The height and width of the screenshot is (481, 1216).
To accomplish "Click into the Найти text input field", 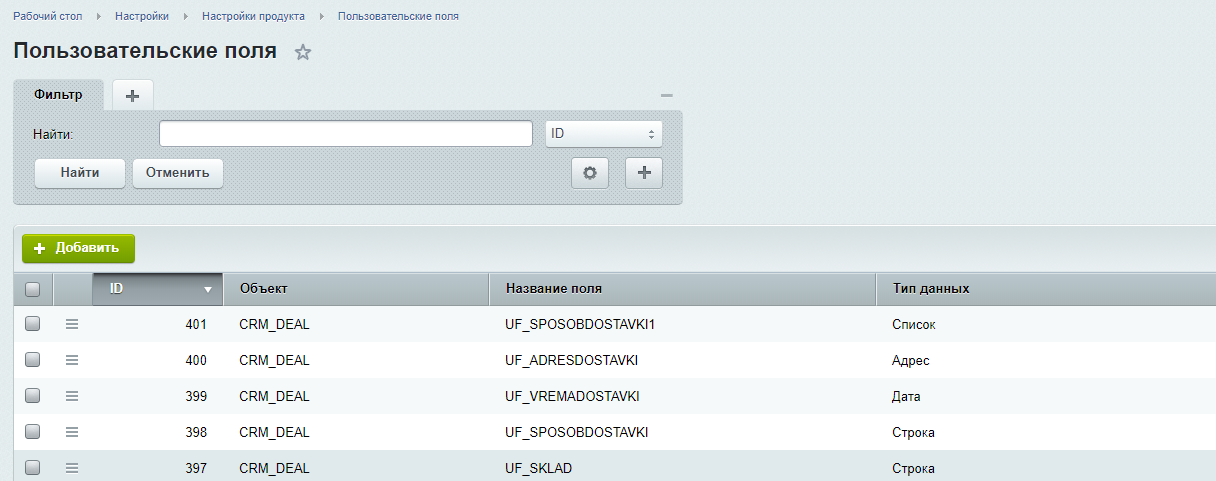I will coord(345,134).
